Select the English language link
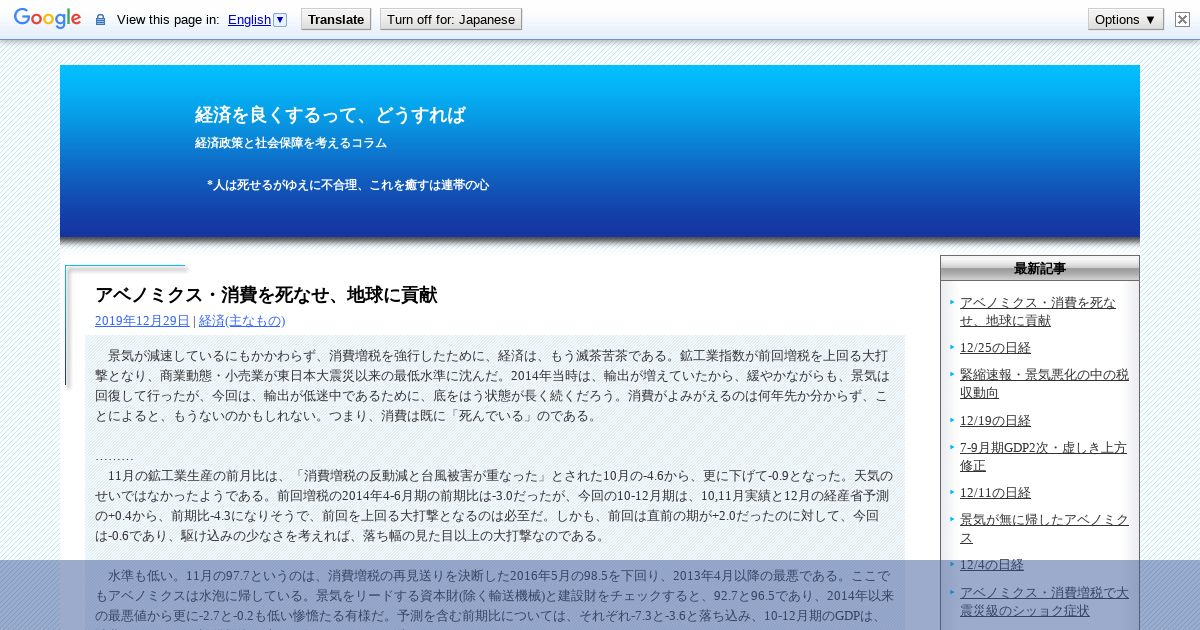 coord(249,19)
